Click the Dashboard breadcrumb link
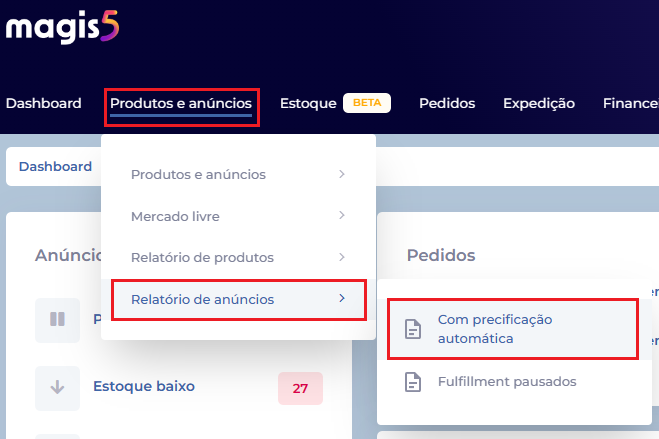 coord(55,166)
